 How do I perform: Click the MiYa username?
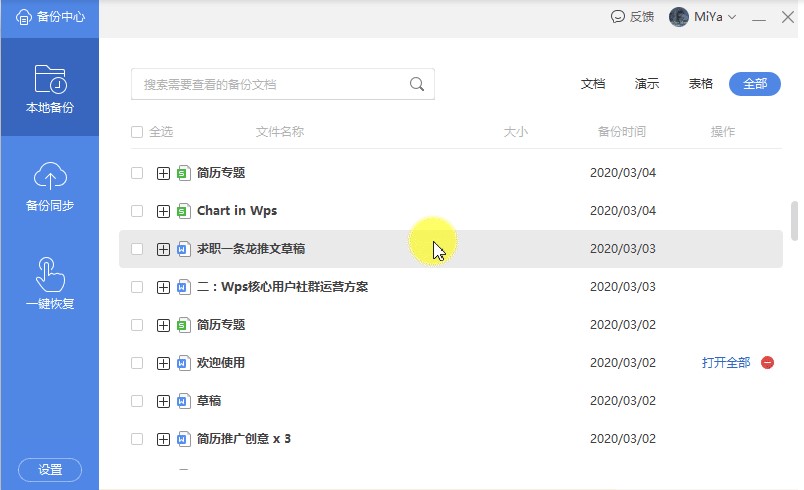(x=708, y=17)
